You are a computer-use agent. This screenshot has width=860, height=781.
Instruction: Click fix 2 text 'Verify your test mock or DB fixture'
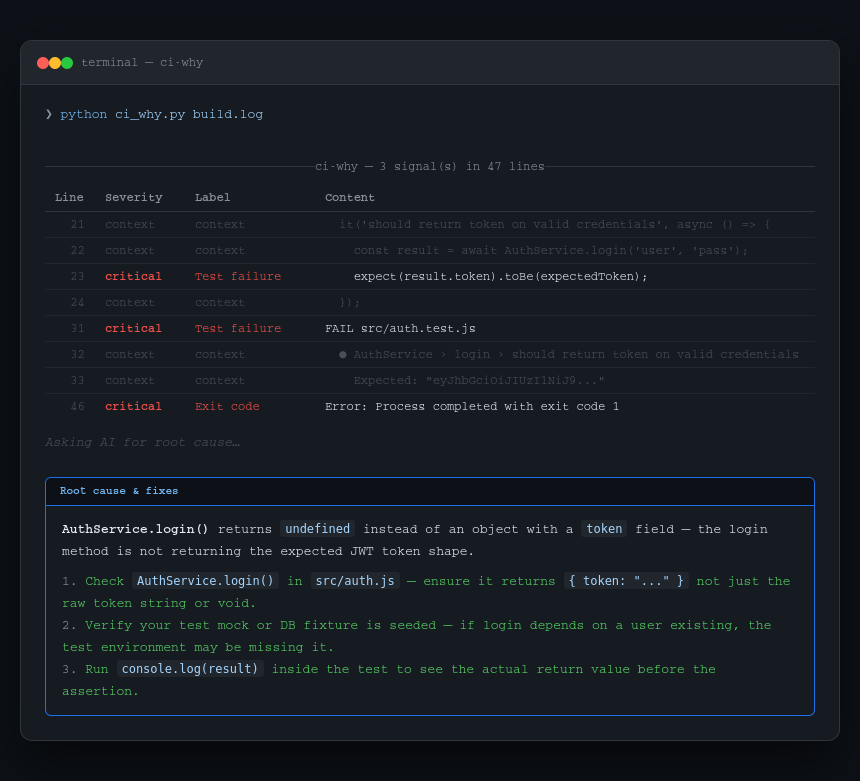[224, 625]
